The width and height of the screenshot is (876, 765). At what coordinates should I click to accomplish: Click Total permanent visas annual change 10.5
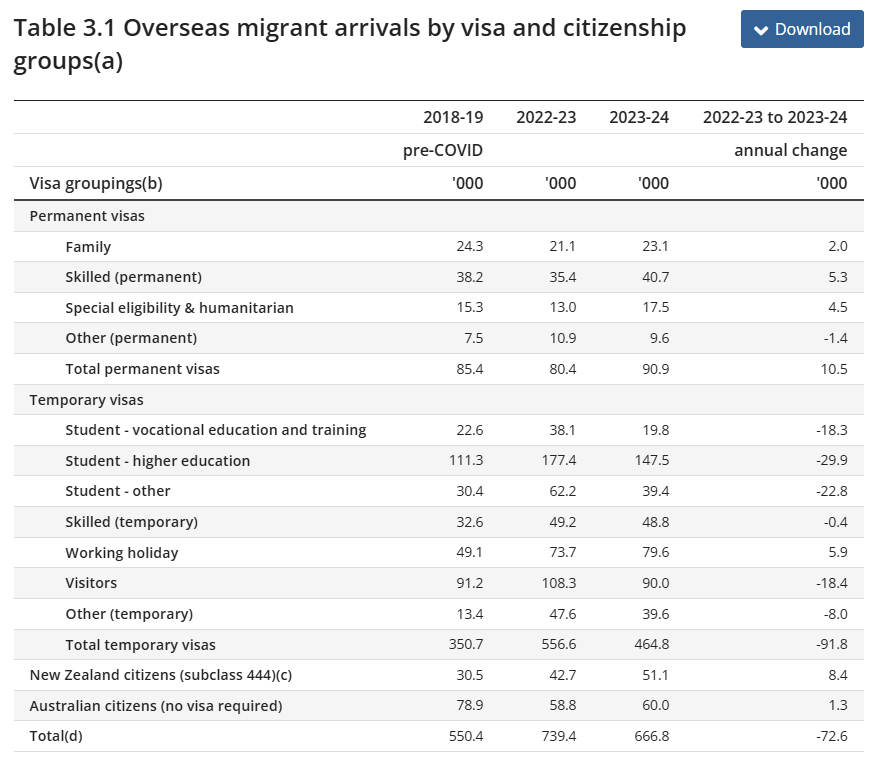tap(834, 369)
